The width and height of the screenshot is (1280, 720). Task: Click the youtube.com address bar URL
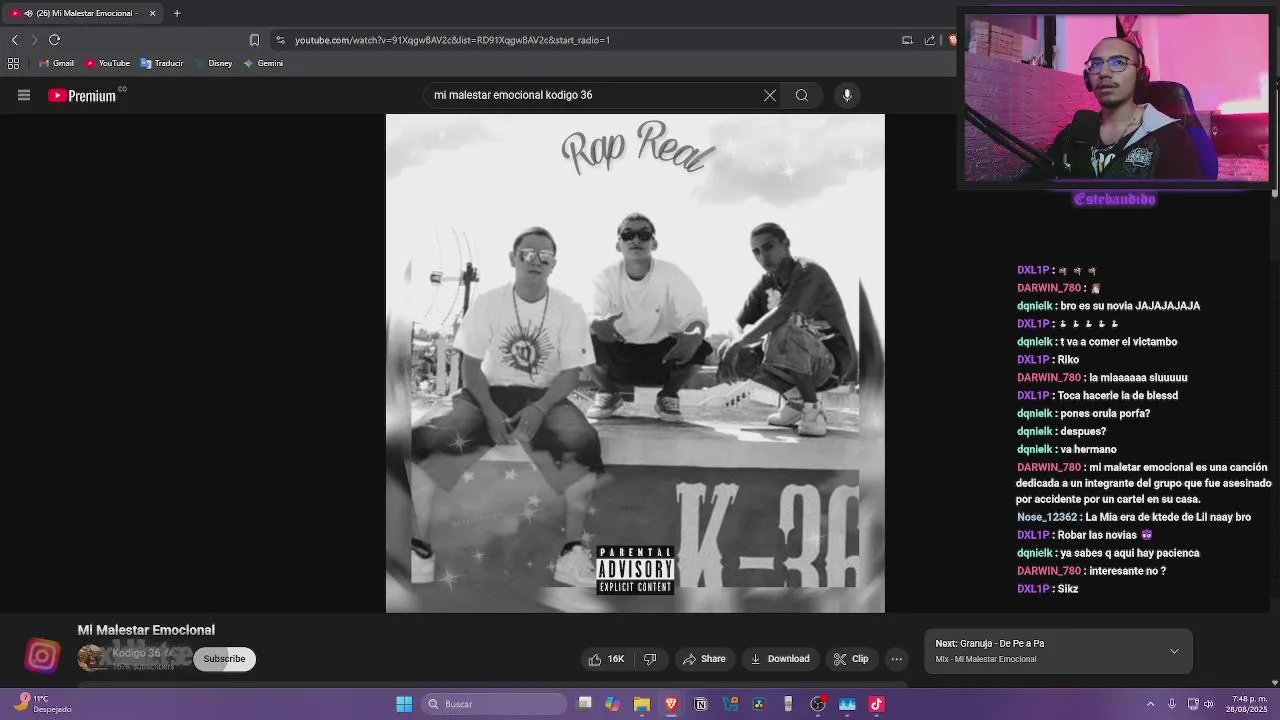click(452, 40)
